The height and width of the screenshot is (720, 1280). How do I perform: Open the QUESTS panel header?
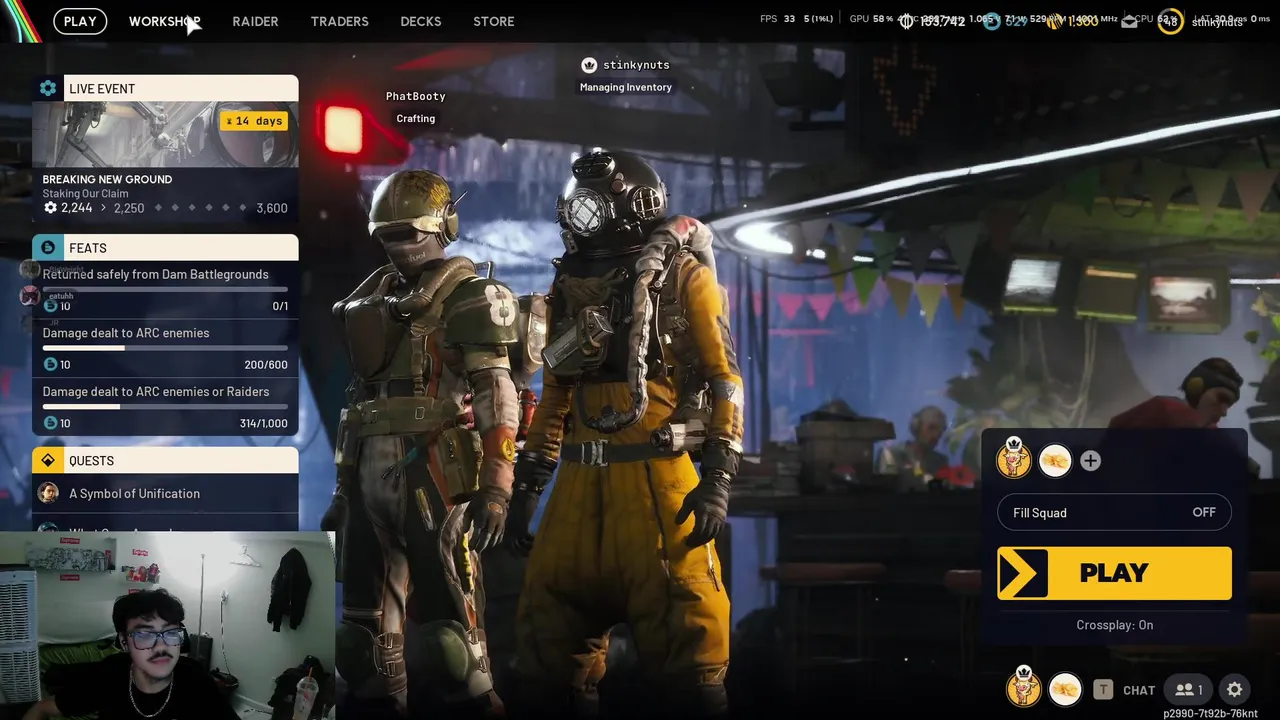pos(165,460)
